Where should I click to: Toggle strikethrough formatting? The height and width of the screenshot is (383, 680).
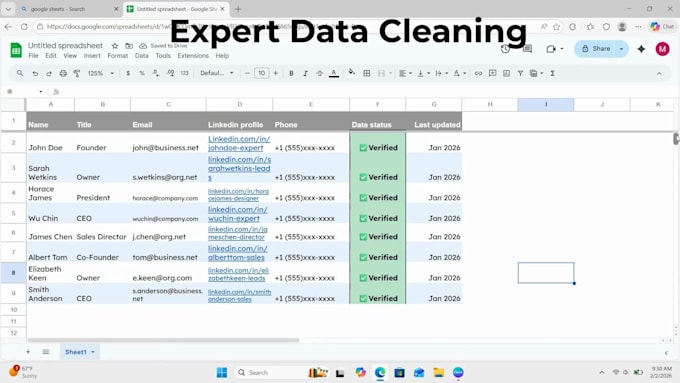coord(320,73)
